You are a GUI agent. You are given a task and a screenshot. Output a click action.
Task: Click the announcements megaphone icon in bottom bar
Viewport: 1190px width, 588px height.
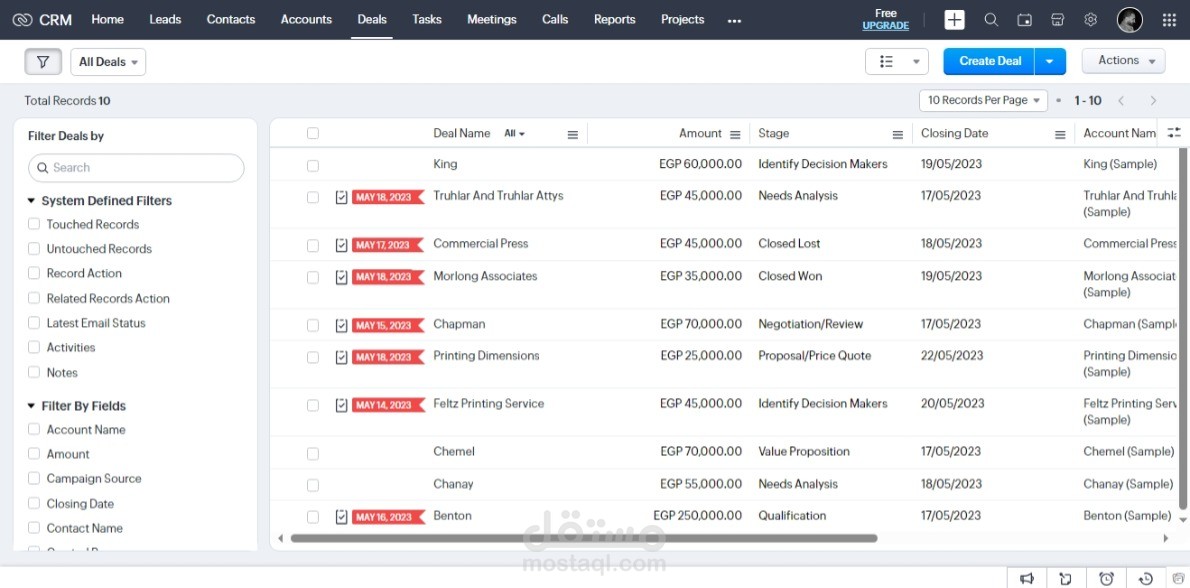click(1027, 579)
